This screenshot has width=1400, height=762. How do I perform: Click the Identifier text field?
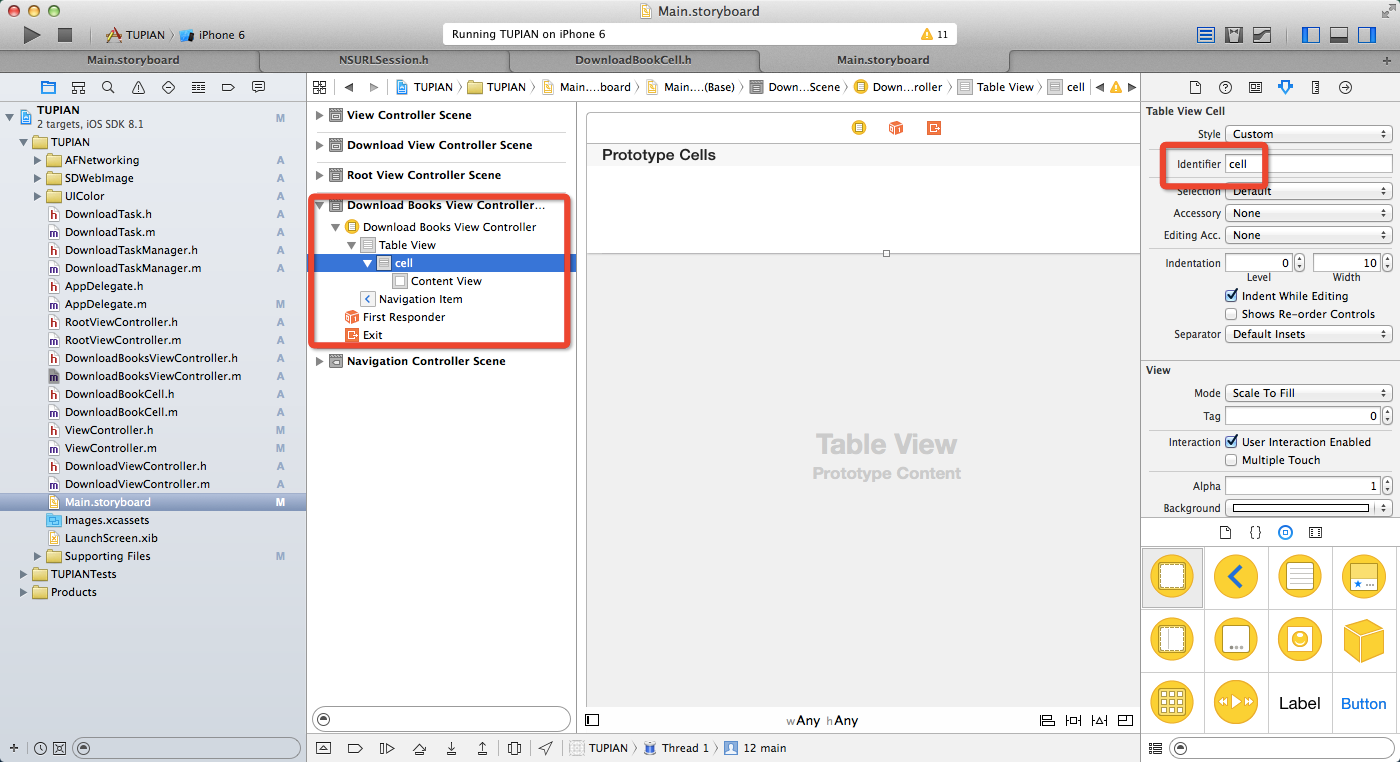tap(1309, 164)
